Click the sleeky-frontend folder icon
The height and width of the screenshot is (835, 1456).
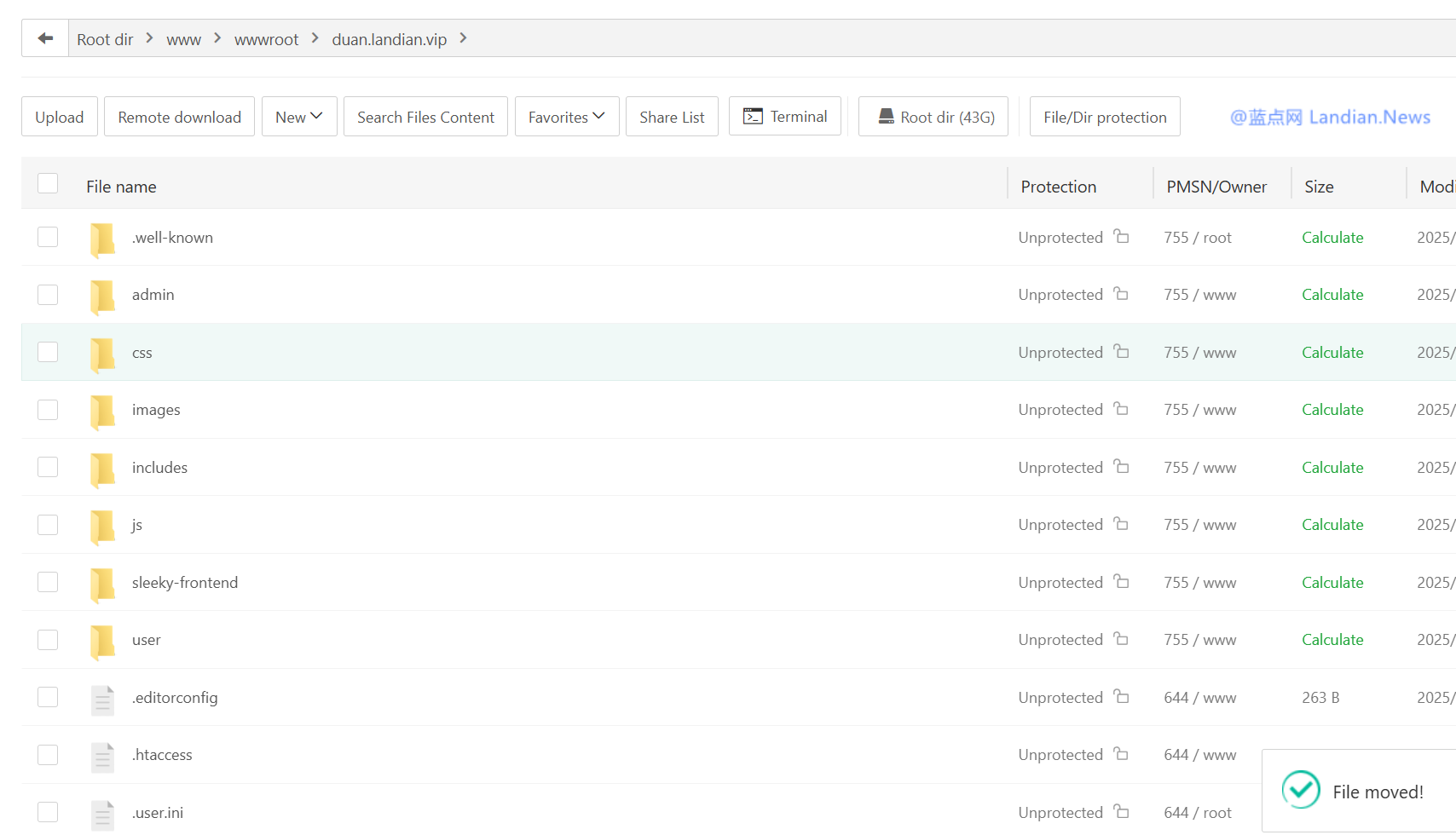pyautogui.click(x=102, y=583)
